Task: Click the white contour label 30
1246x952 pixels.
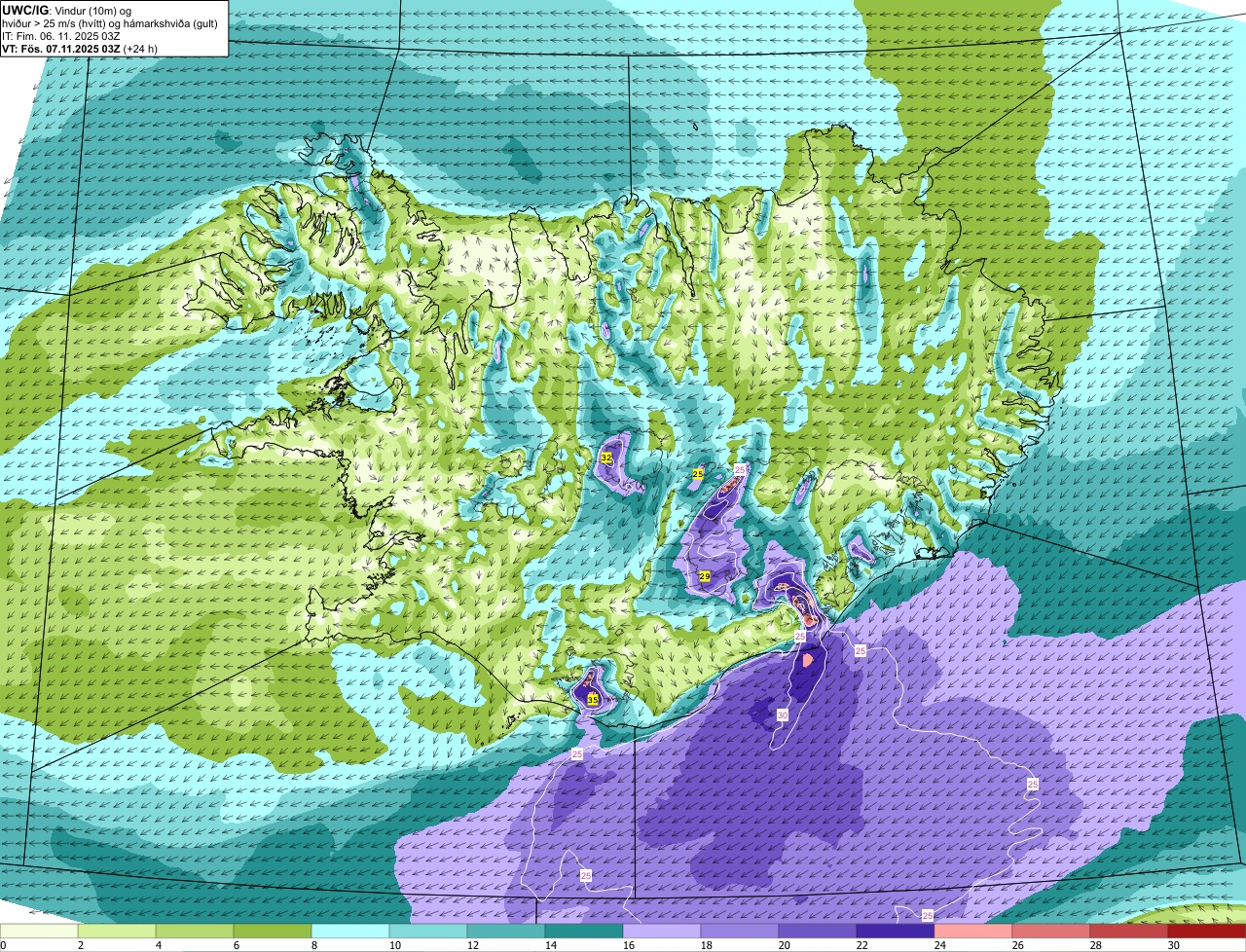Action: click(783, 715)
